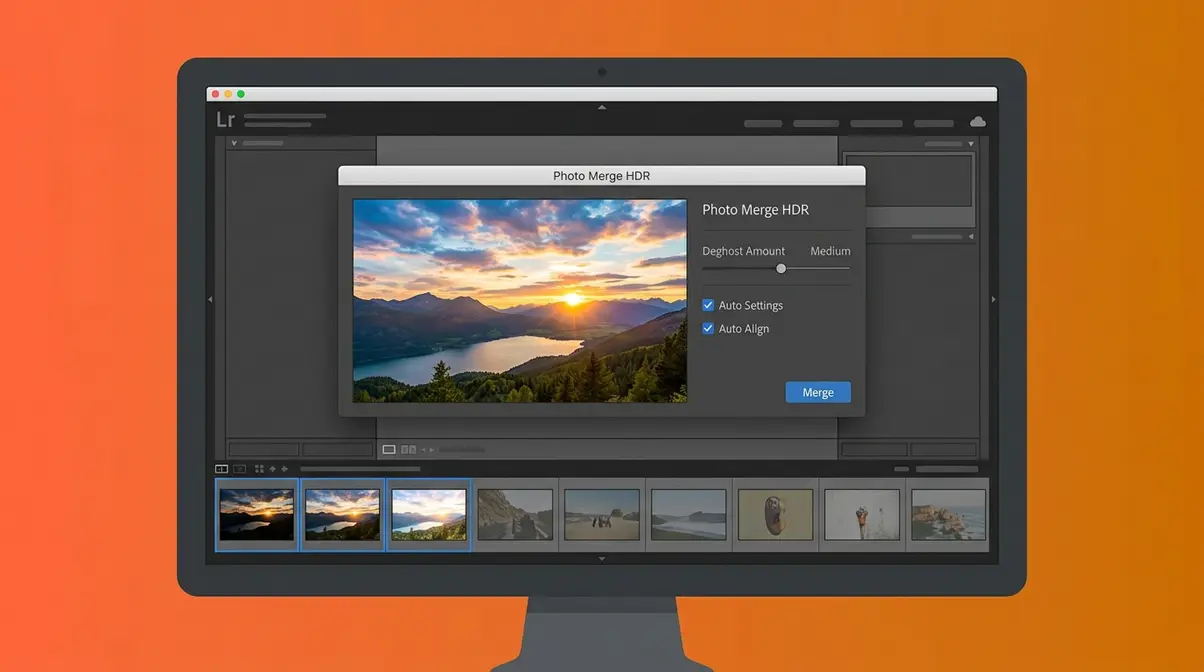The image size is (1204, 672).
Task: Click the HDR merged preview image
Action: (520, 300)
